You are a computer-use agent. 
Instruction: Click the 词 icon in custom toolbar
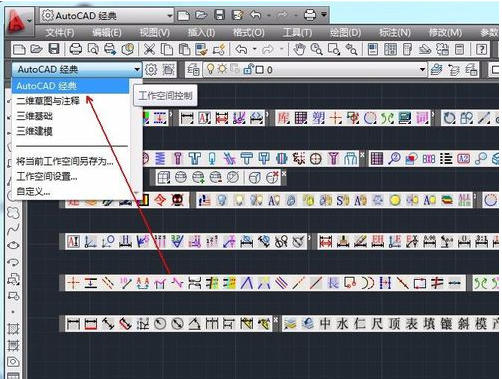click(422, 118)
